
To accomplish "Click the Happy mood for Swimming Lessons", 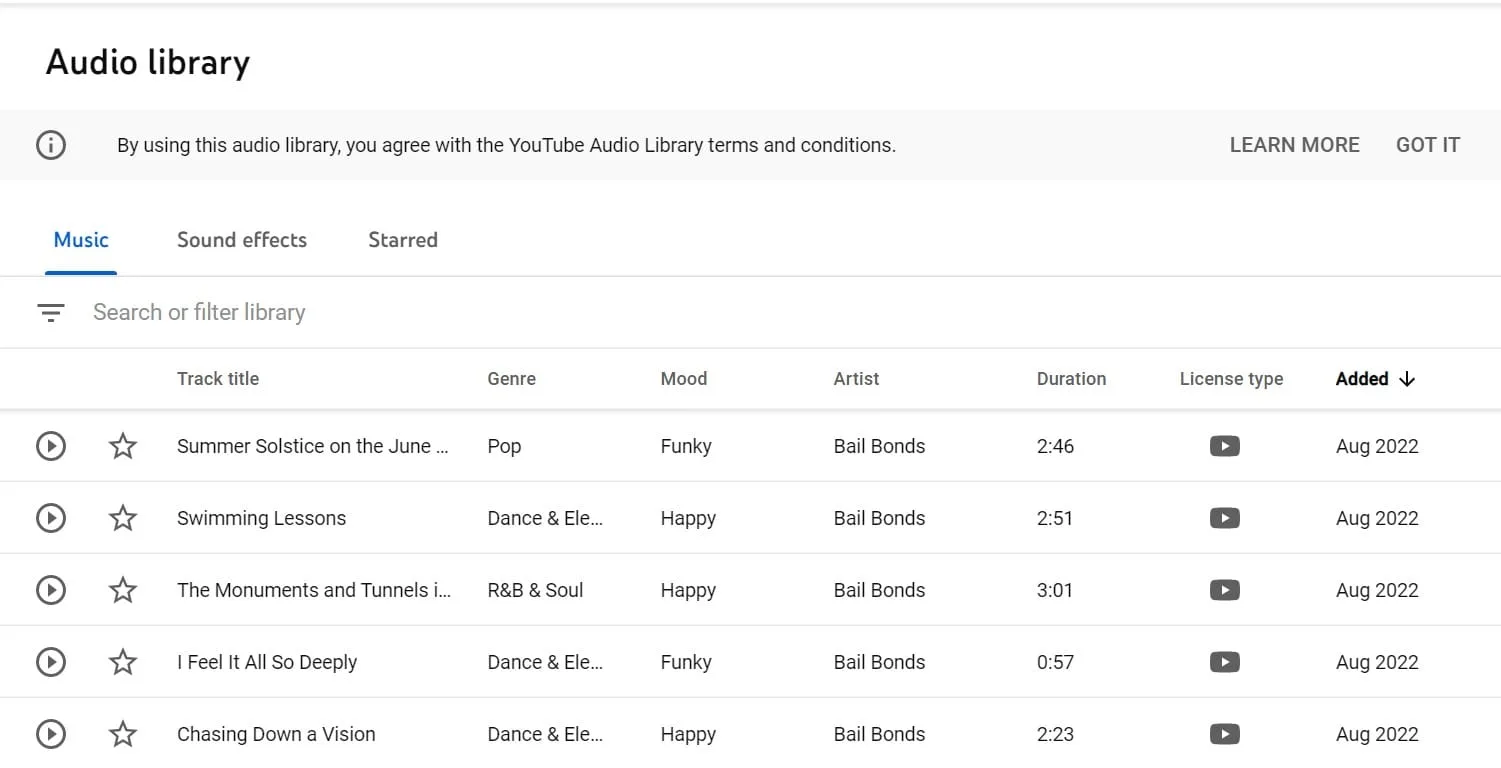I will pos(689,518).
